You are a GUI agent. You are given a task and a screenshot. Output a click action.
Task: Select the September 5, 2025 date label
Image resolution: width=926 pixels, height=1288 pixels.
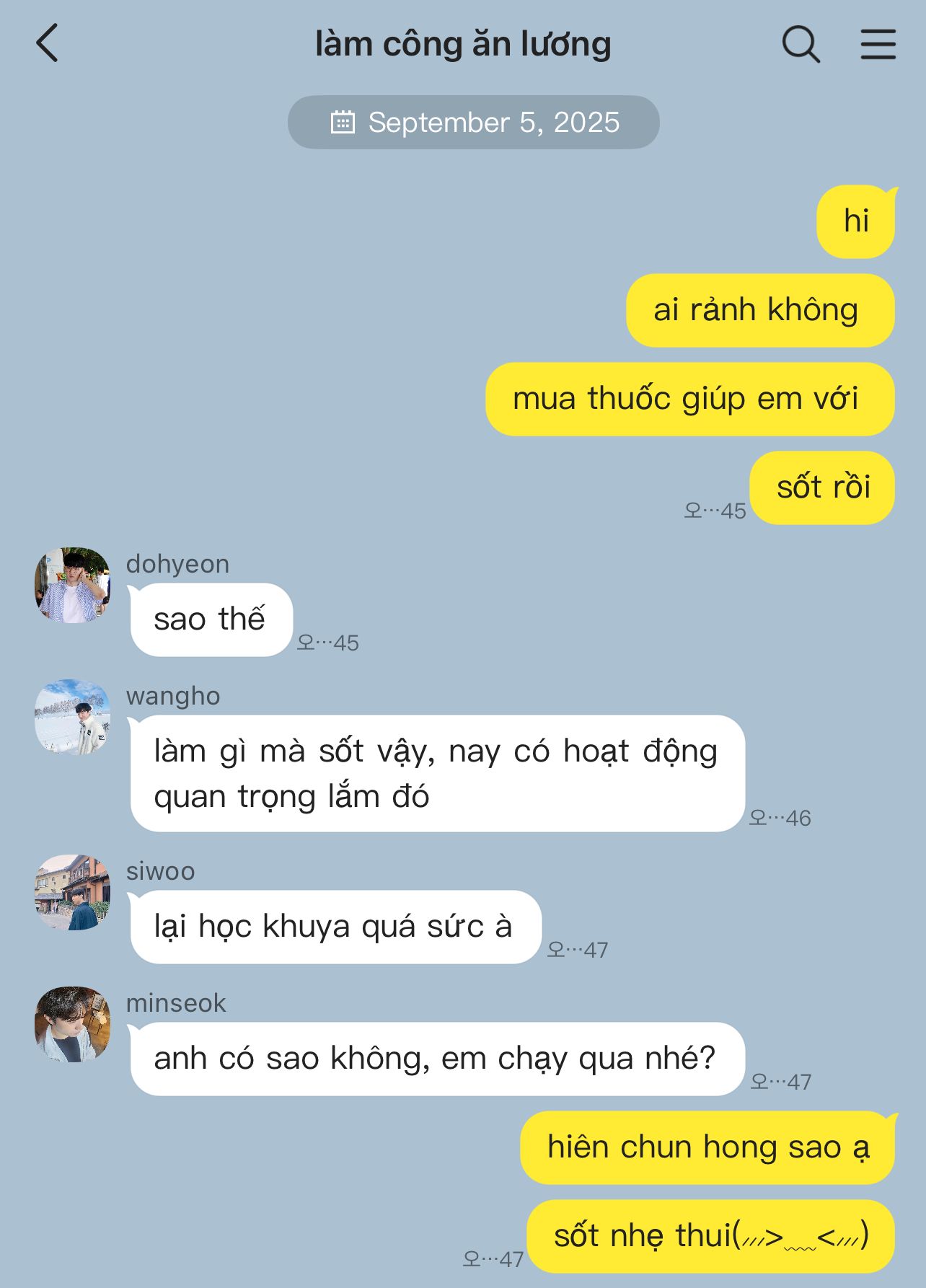493,123
